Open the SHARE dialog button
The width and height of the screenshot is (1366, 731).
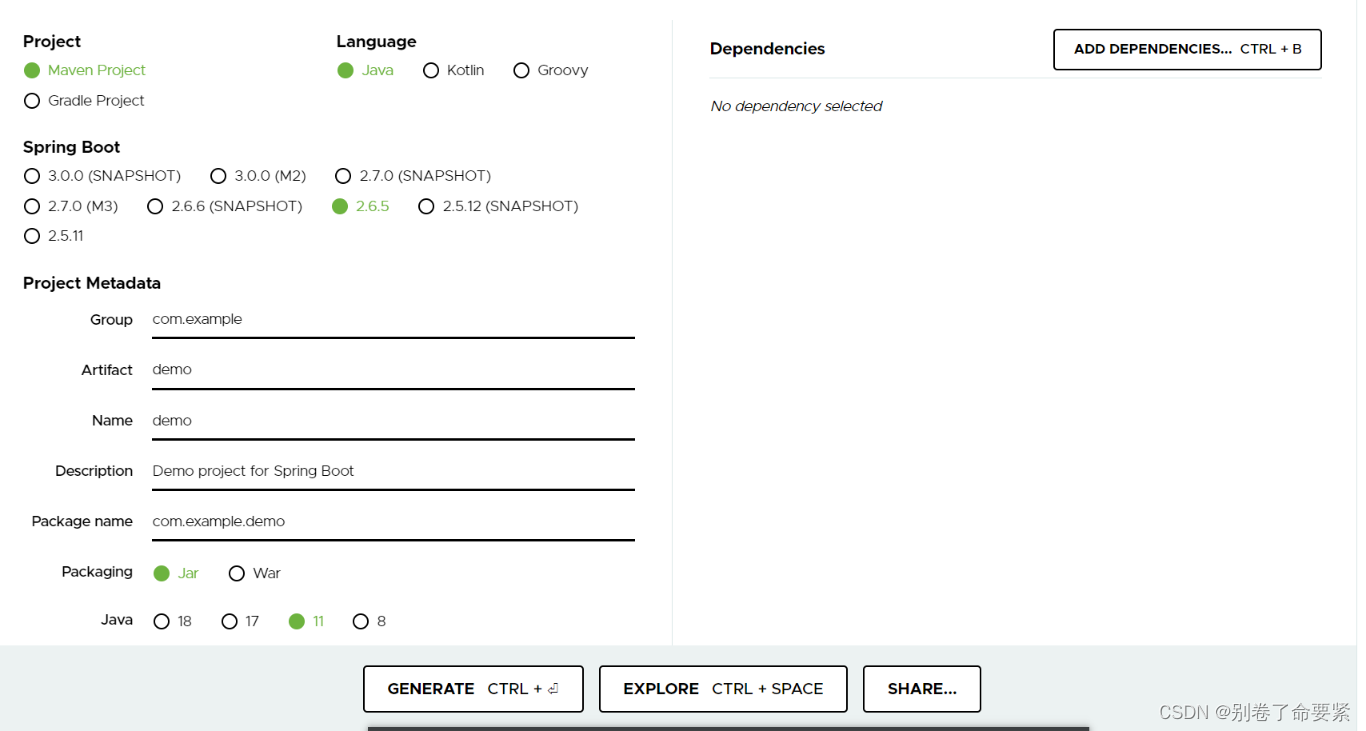(922, 689)
